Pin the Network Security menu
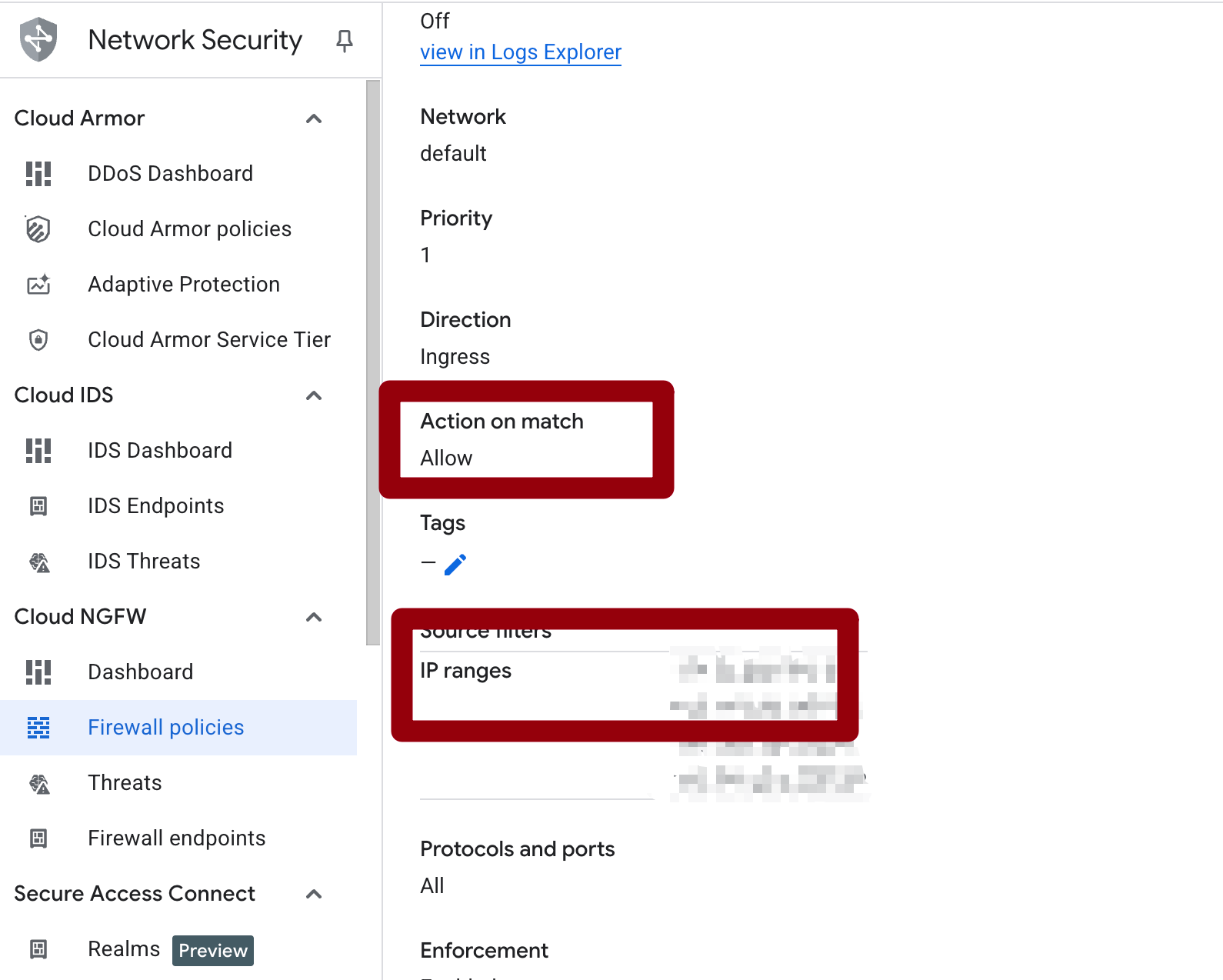1223x980 pixels. [345, 41]
